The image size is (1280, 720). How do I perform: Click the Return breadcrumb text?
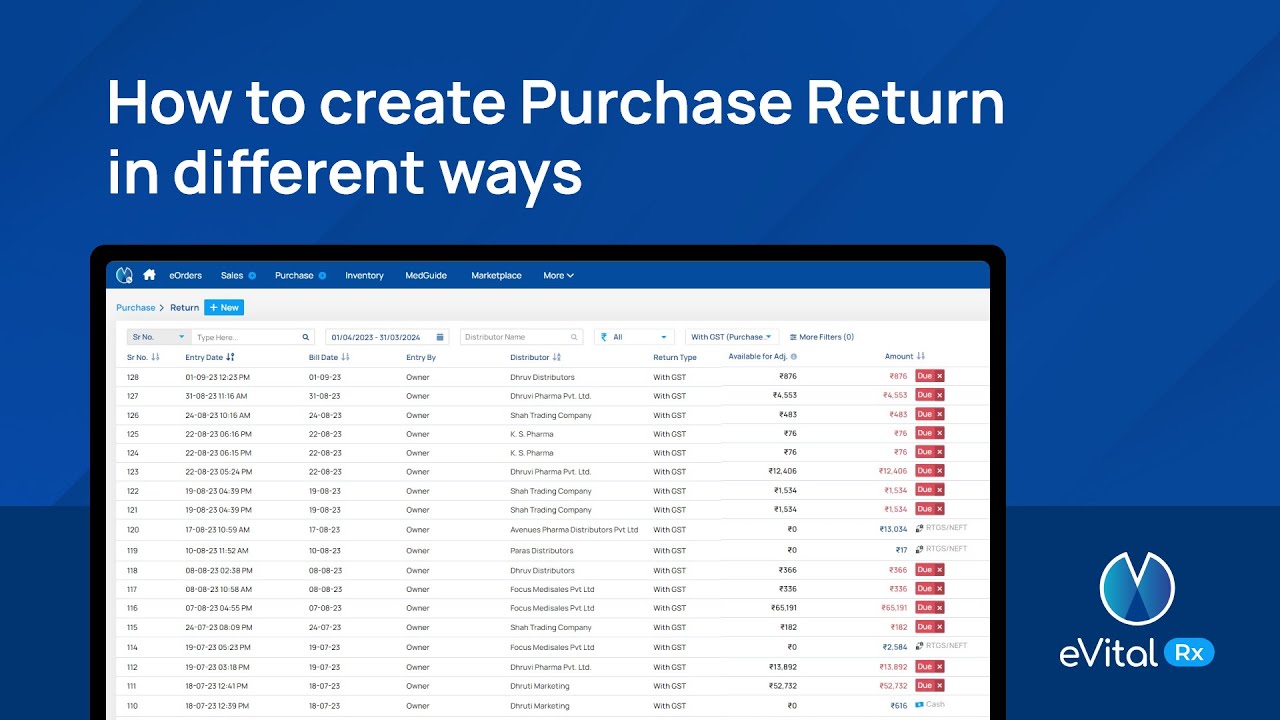coord(184,308)
